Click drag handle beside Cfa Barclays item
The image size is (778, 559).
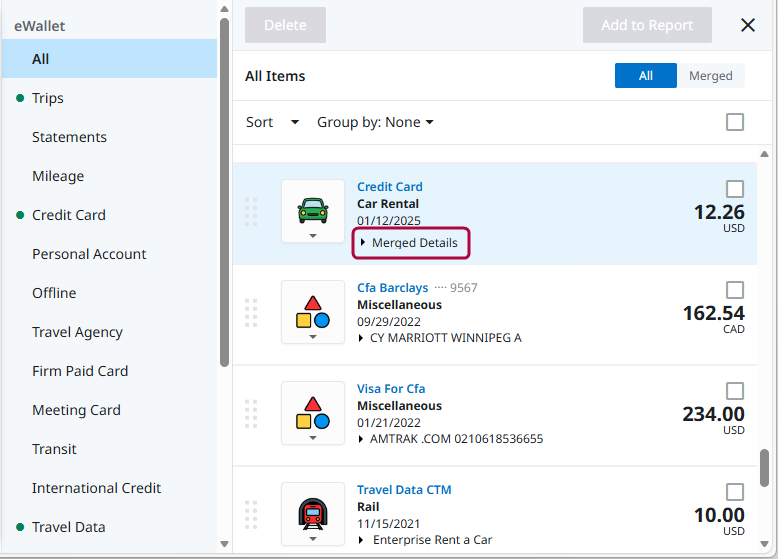pos(251,312)
